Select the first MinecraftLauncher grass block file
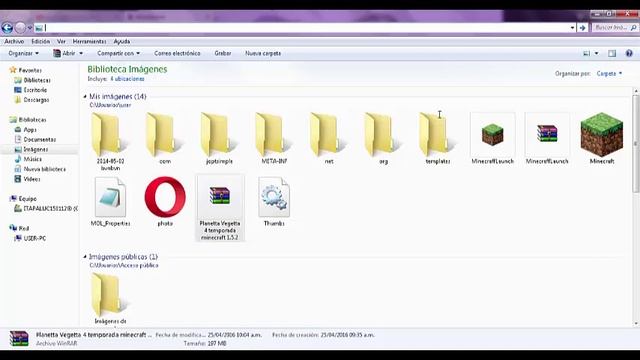This screenshot has height=360, width=640. 492,139
